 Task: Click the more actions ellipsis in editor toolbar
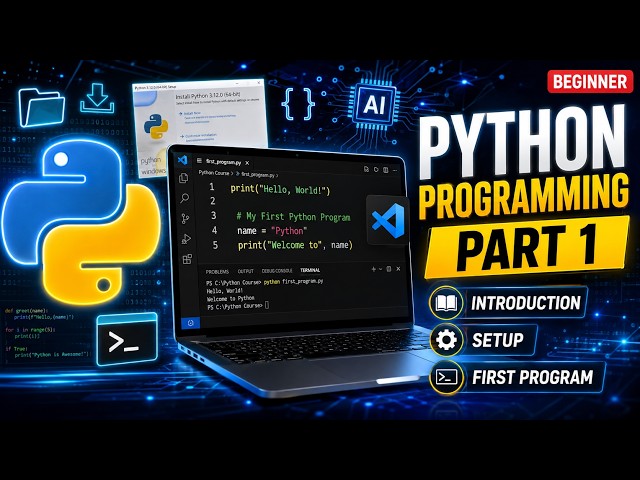pyautogui.click(x=395, y=170)
